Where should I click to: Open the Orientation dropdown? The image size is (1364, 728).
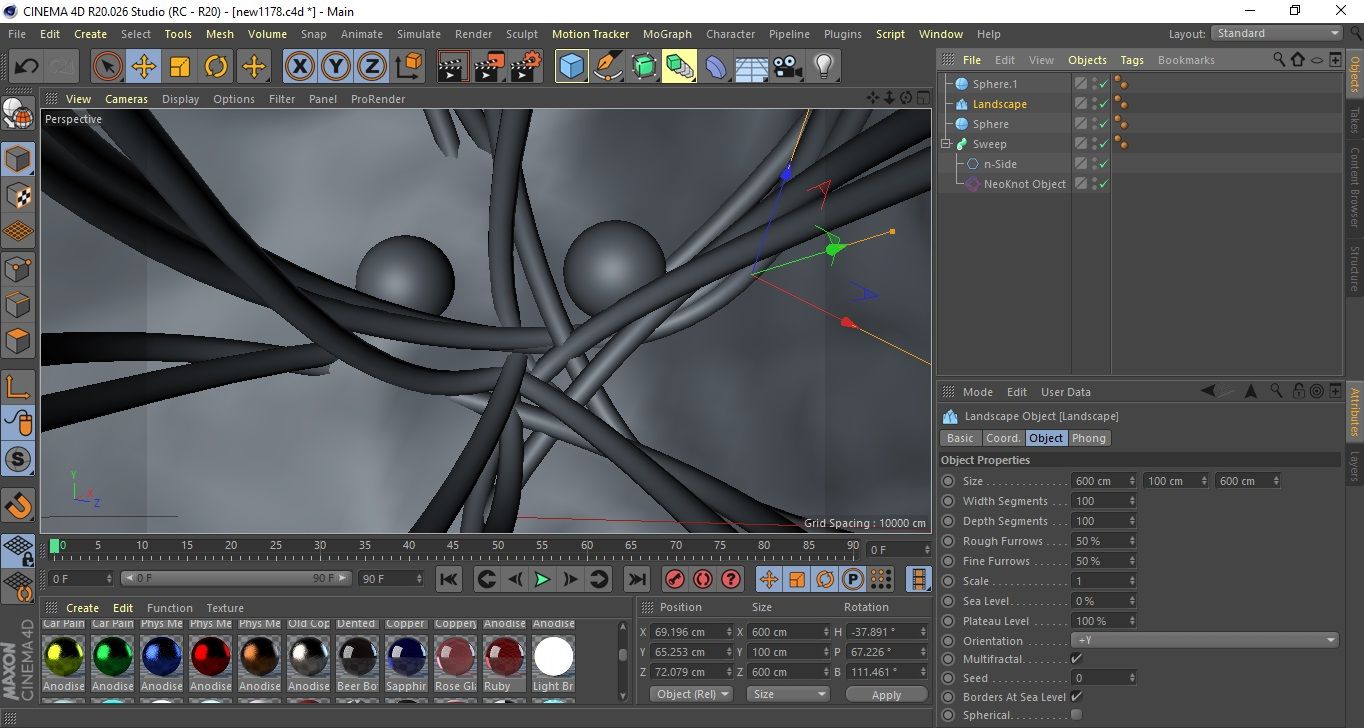pos(1205,641)
